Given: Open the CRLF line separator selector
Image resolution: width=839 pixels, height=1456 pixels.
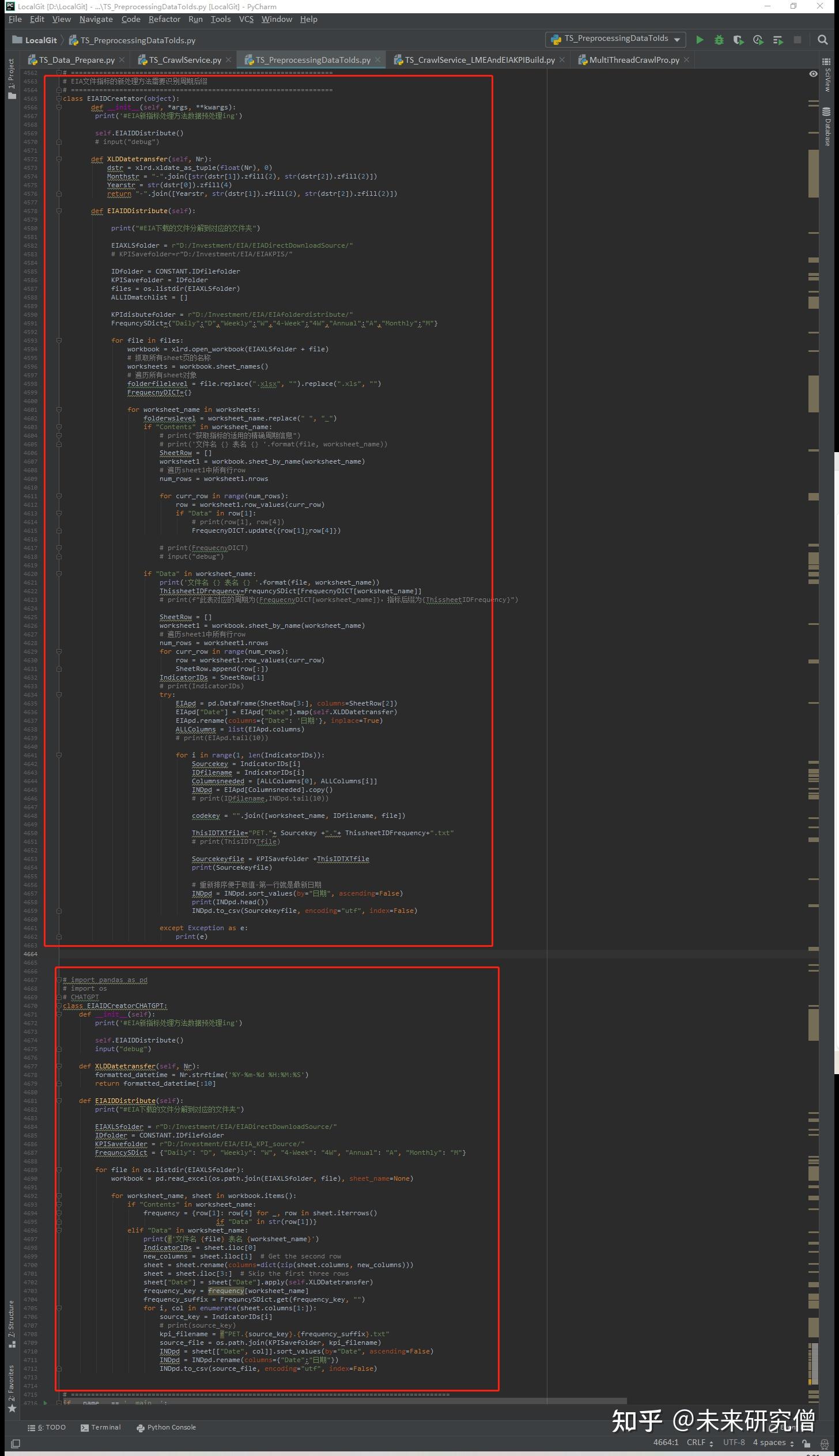Looking at the screenshot, I should click(x=700, y=1442).
